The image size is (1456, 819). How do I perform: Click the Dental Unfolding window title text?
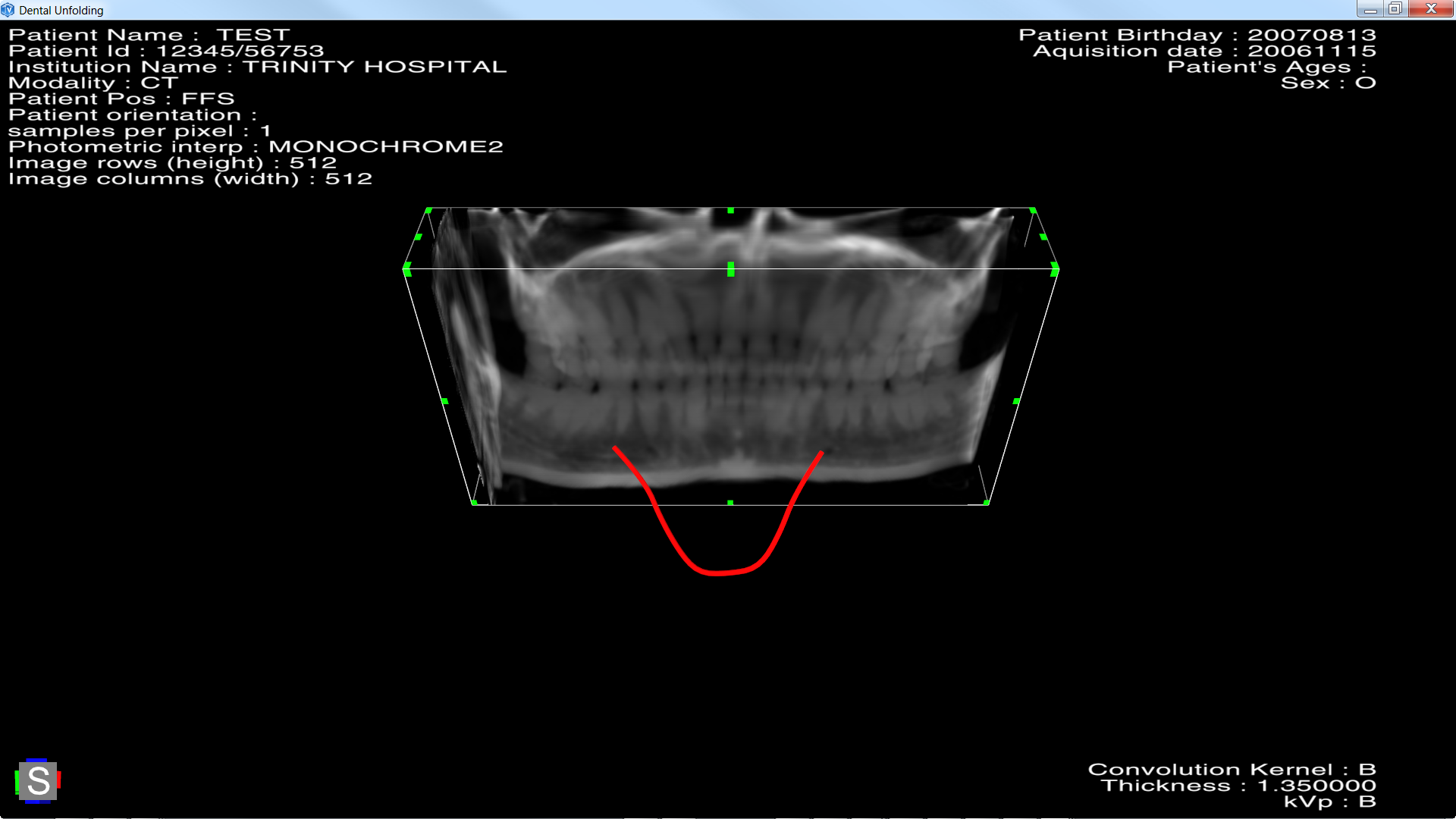point(61,10)
